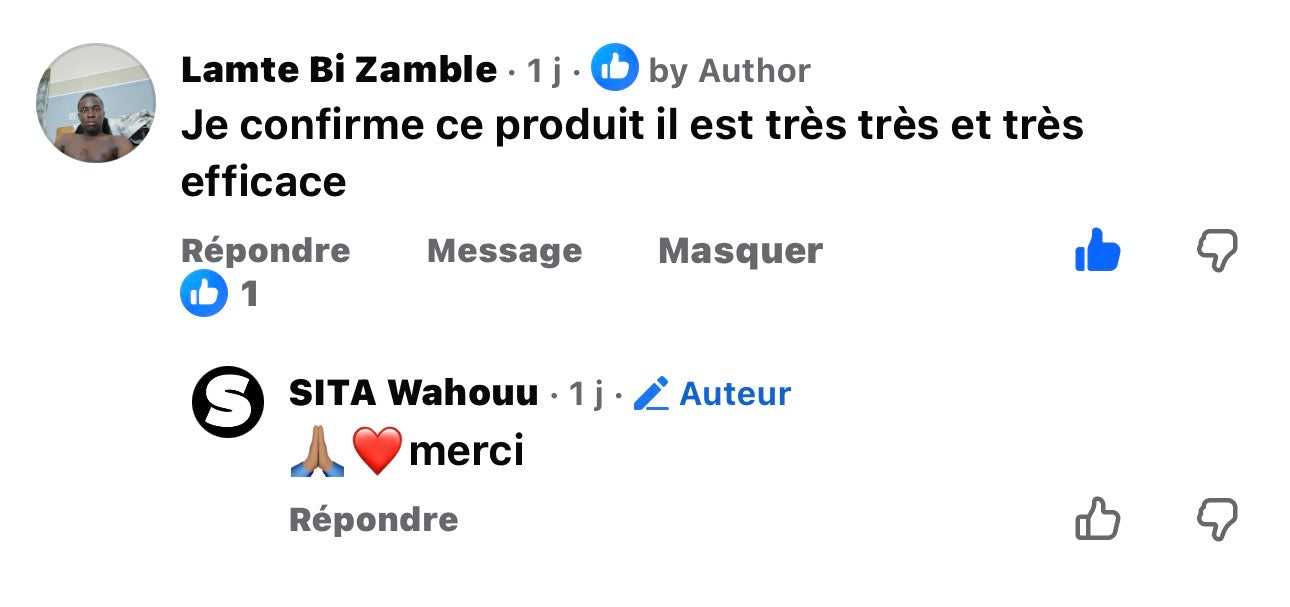Dislike the SITA Wahouu merci reply
This screenshot has width=1290, height=607.
[1218, 520]
